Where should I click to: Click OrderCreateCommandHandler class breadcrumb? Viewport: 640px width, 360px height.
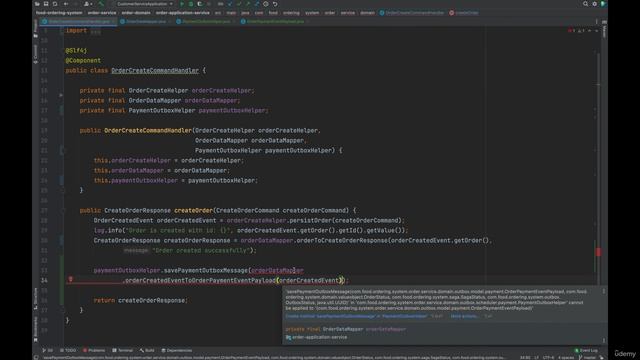pyautogui.click(x=411, y=13)
